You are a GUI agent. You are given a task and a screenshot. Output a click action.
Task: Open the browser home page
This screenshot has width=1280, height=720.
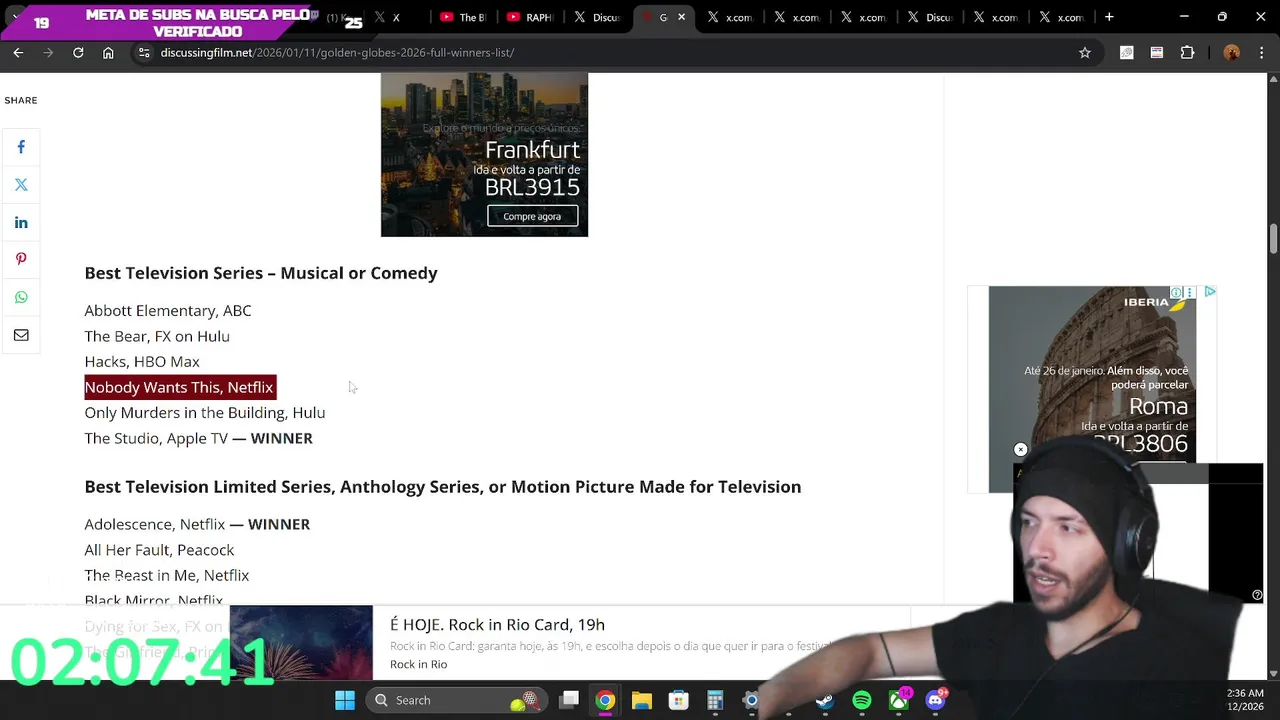coord(108,52)
